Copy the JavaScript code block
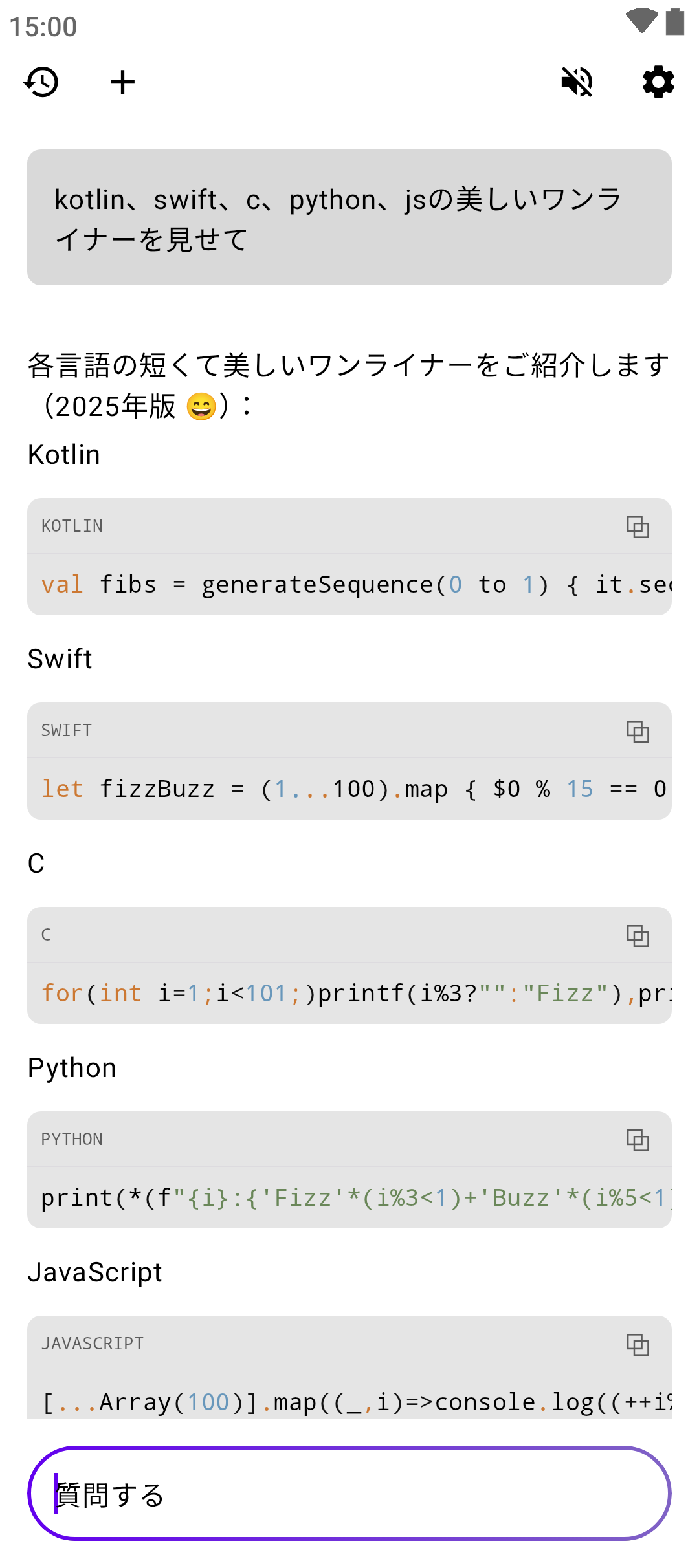The width and height of the screenshot is (699, 1568). [638, 1344]
